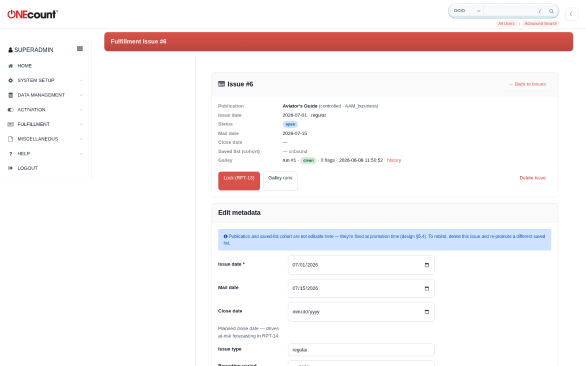Click the Galley runs button
Viewport: 586px width, 366px height.
[280, 181]
